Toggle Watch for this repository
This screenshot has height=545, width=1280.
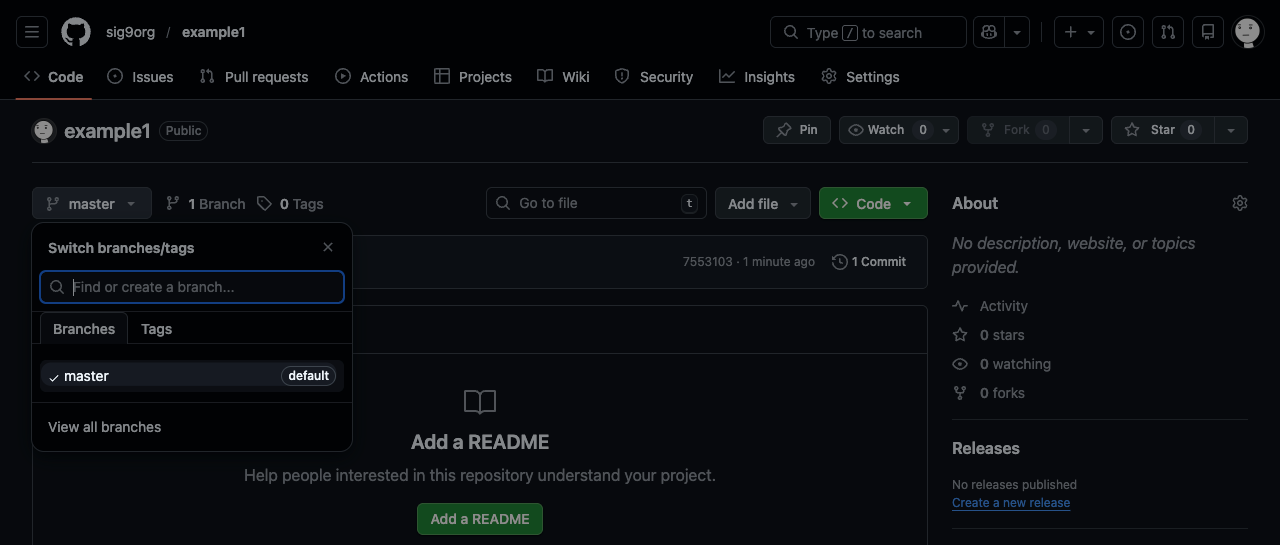[x=885, y=130]
